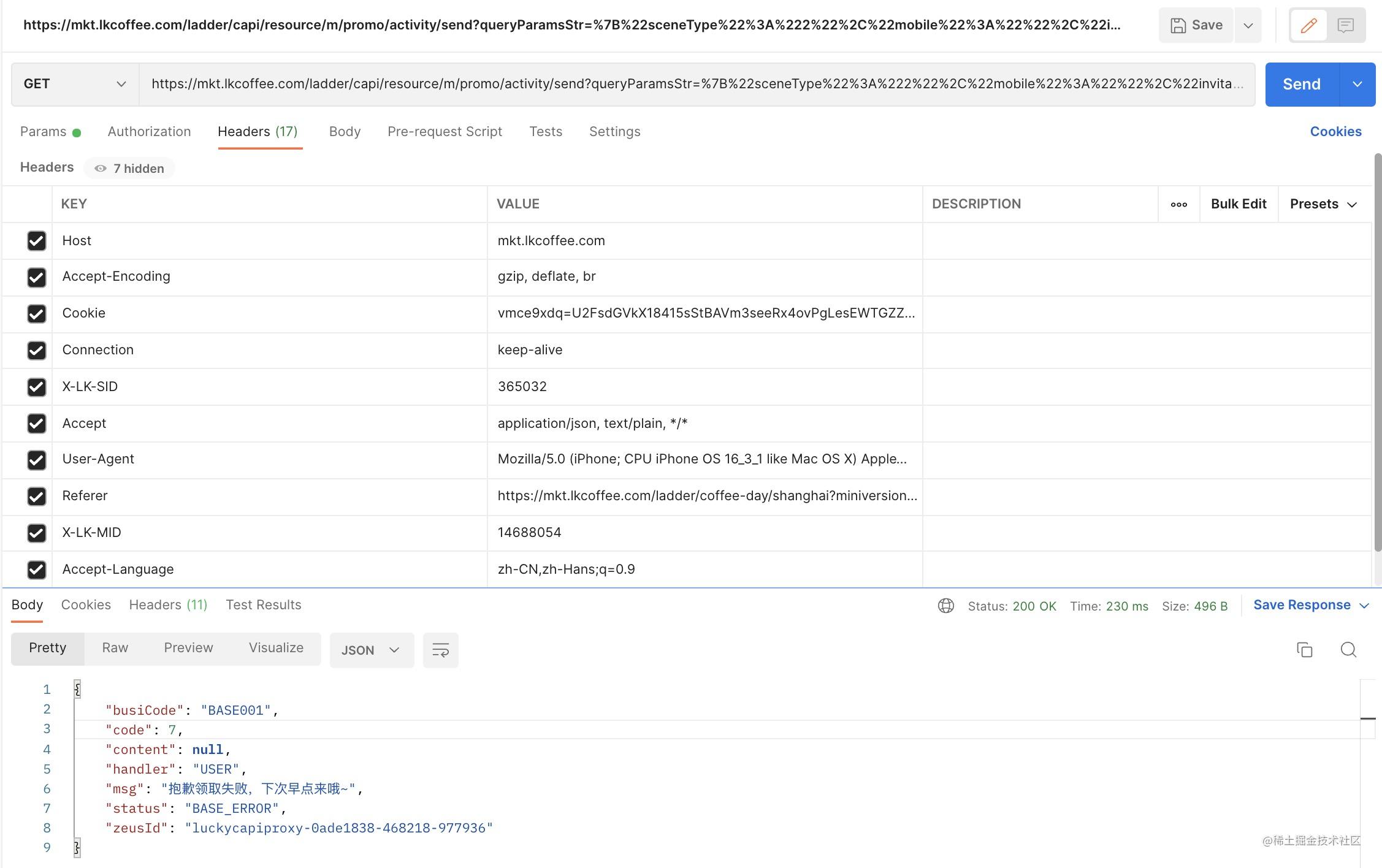Screen dimensions: 1382x868
Task: Click the pencil edit icon
Action: 1308,25
